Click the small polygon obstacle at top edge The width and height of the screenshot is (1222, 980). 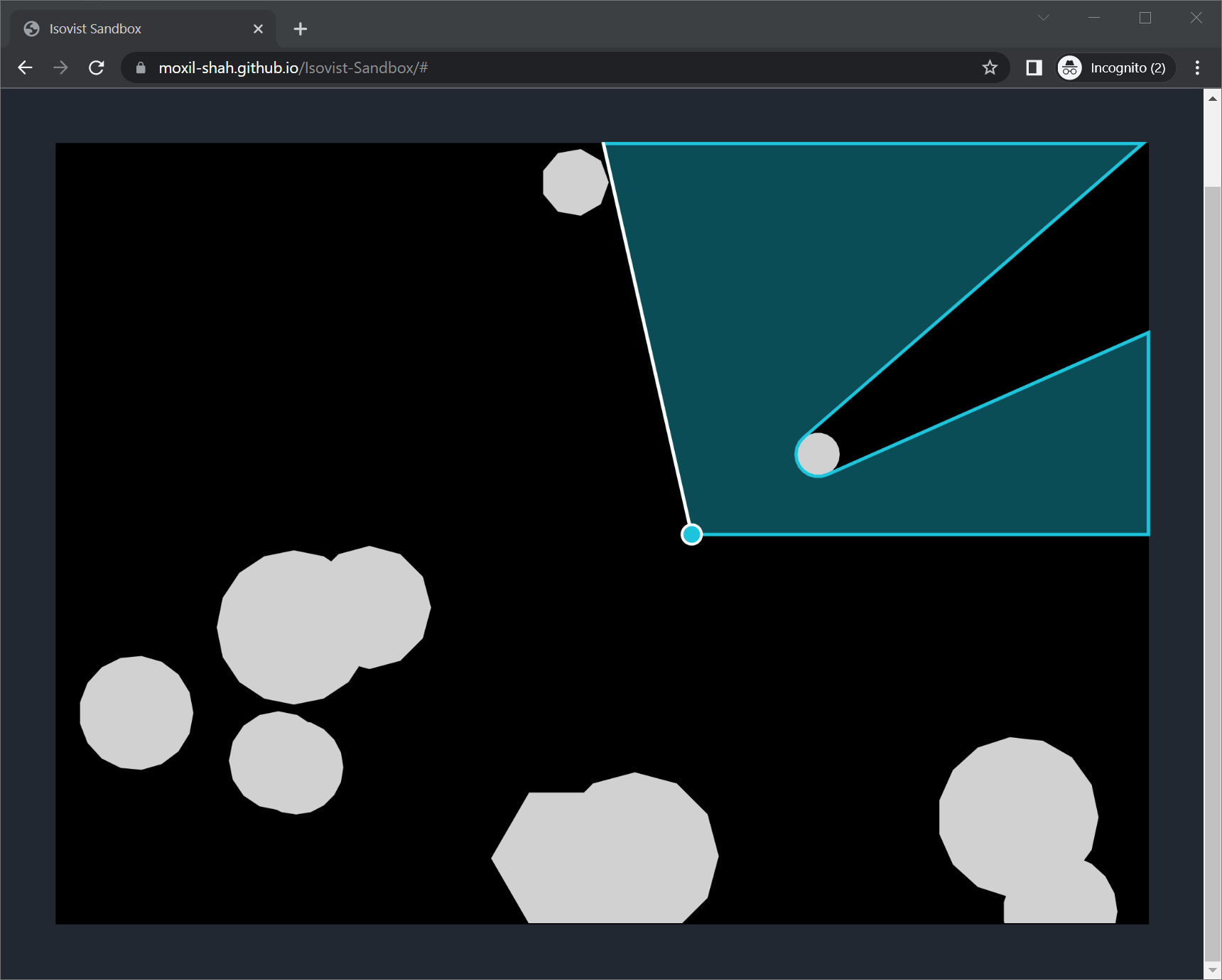pyautogui.click(x=575, y=183)
